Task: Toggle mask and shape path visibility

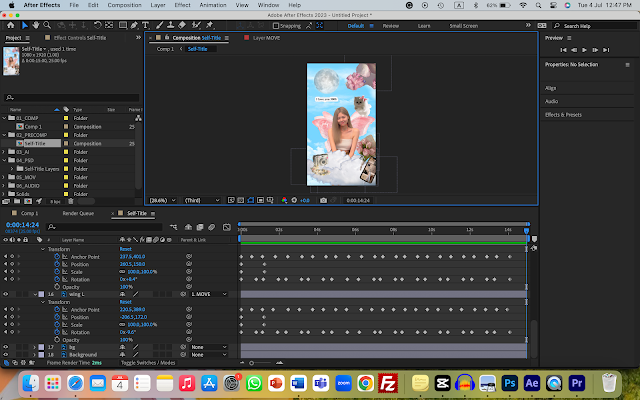Action: 251,200
